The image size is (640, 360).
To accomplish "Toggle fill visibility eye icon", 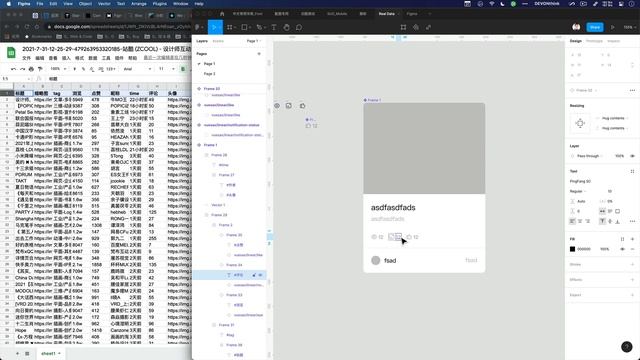I will coord(622,249).
